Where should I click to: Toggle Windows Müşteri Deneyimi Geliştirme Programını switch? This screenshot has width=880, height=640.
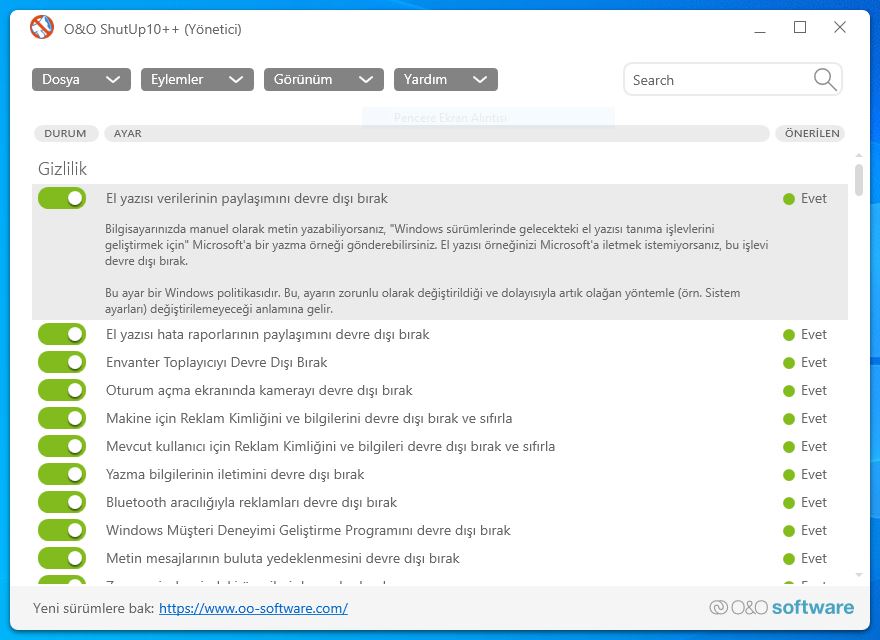(x=62, y=531)
